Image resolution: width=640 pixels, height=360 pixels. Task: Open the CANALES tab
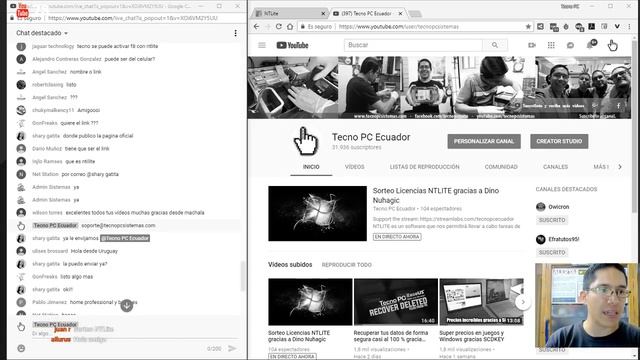pos(555,167)
